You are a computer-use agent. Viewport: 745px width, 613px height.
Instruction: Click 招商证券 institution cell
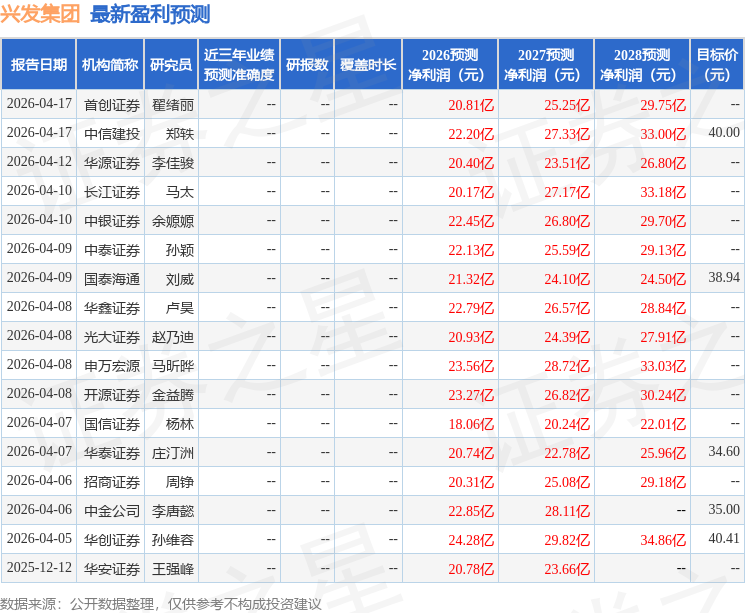point(112,482)
